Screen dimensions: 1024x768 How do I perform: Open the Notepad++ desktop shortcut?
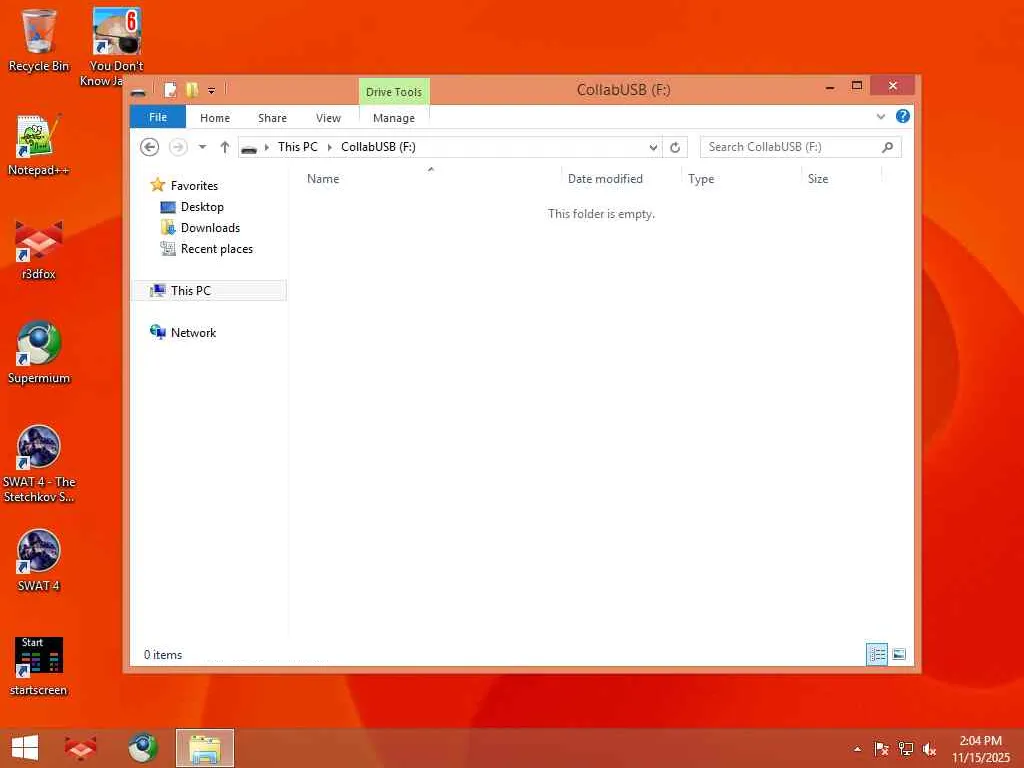39,145
